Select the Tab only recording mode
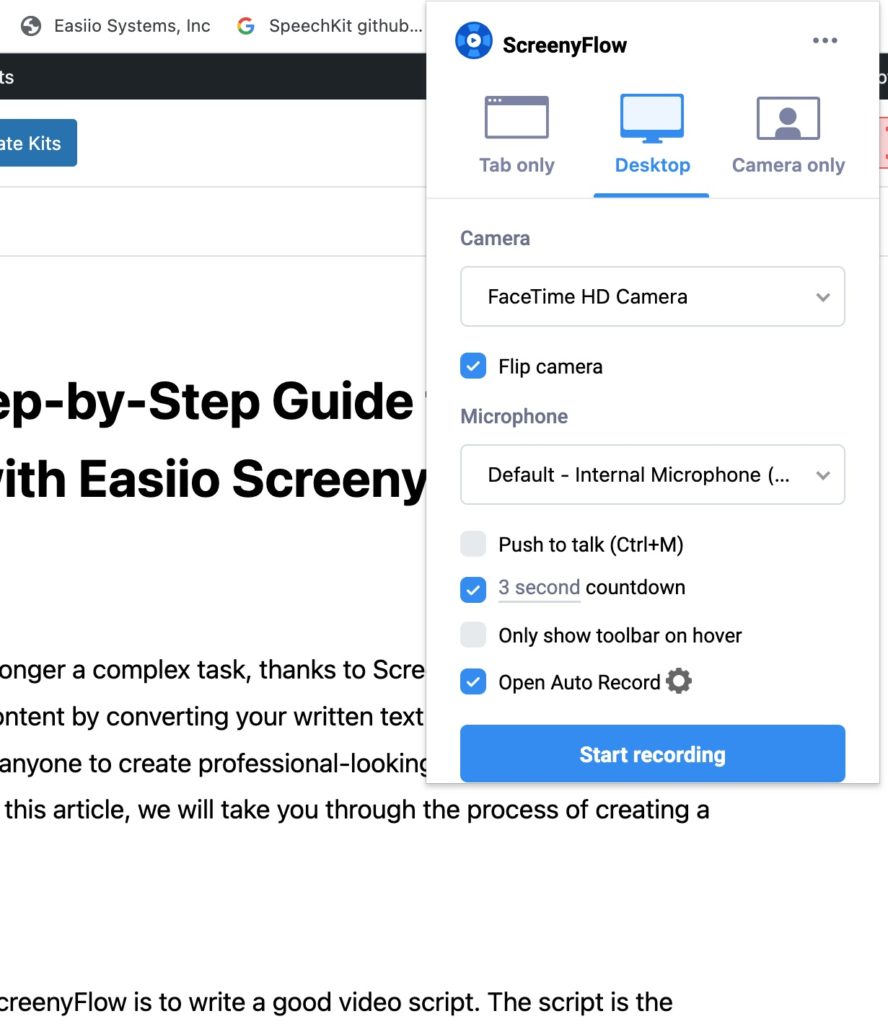This screenshot has width=888, height=1024. click(516, 136)
